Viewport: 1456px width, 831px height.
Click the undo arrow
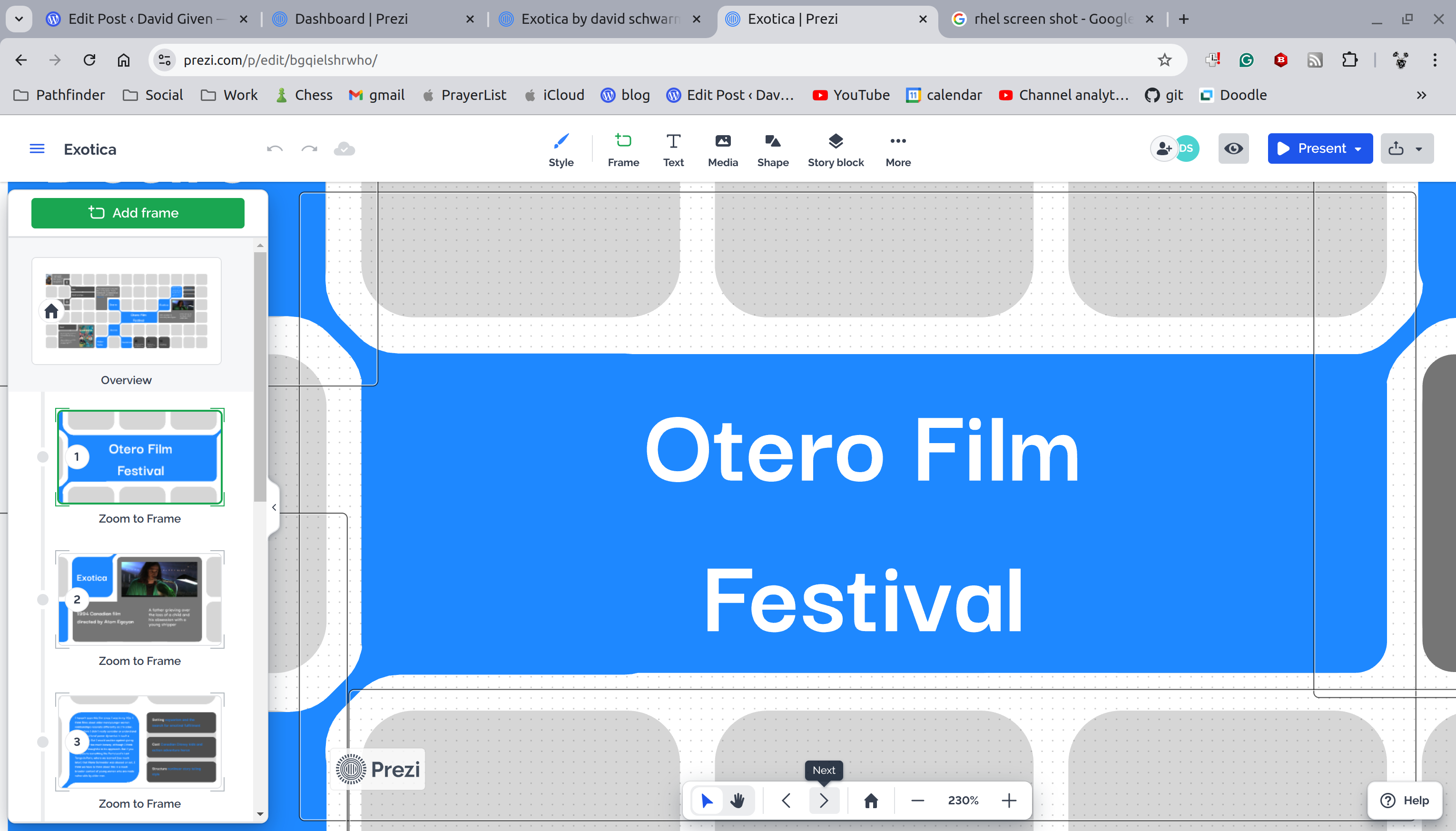click(275, 149)
